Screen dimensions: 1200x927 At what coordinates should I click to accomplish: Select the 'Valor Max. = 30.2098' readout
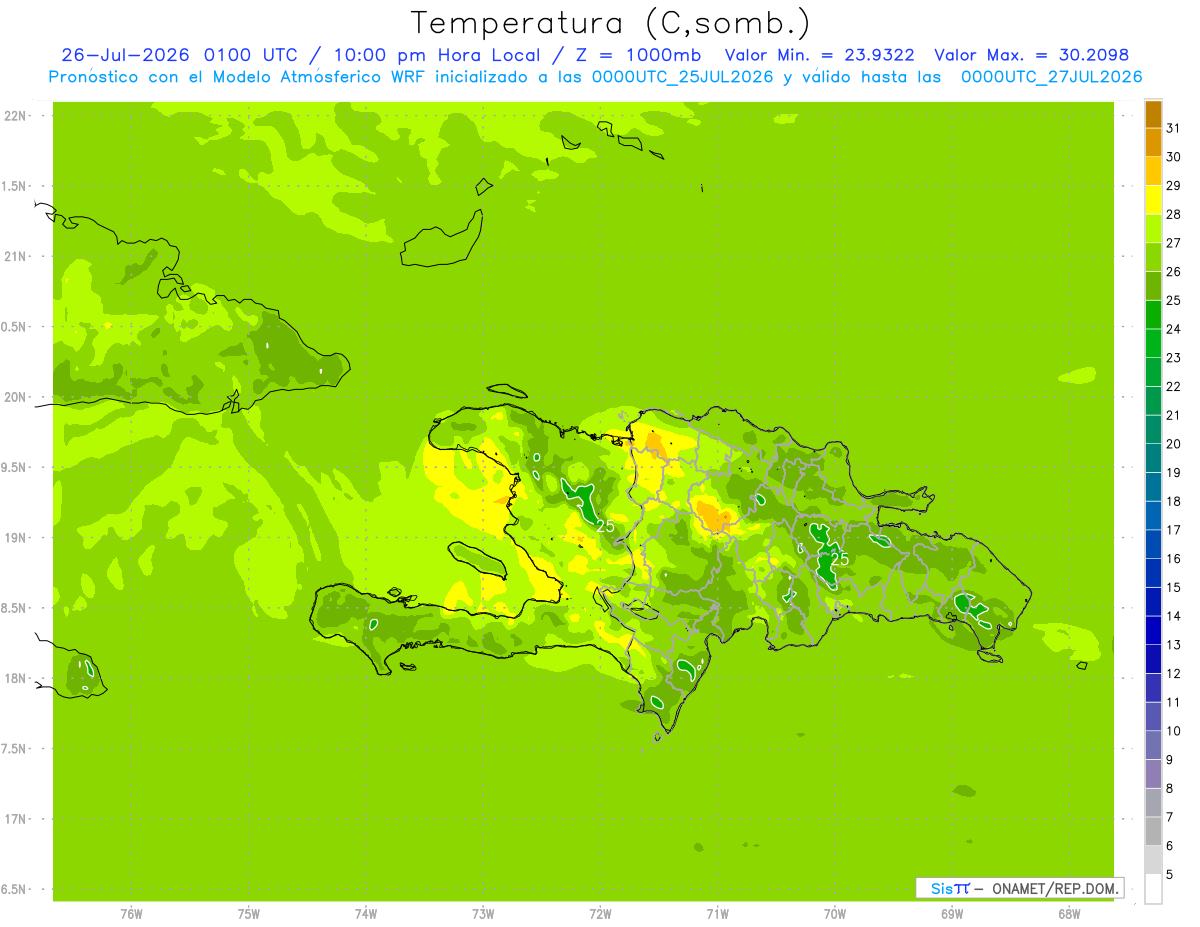click(x=1030, y=55)
